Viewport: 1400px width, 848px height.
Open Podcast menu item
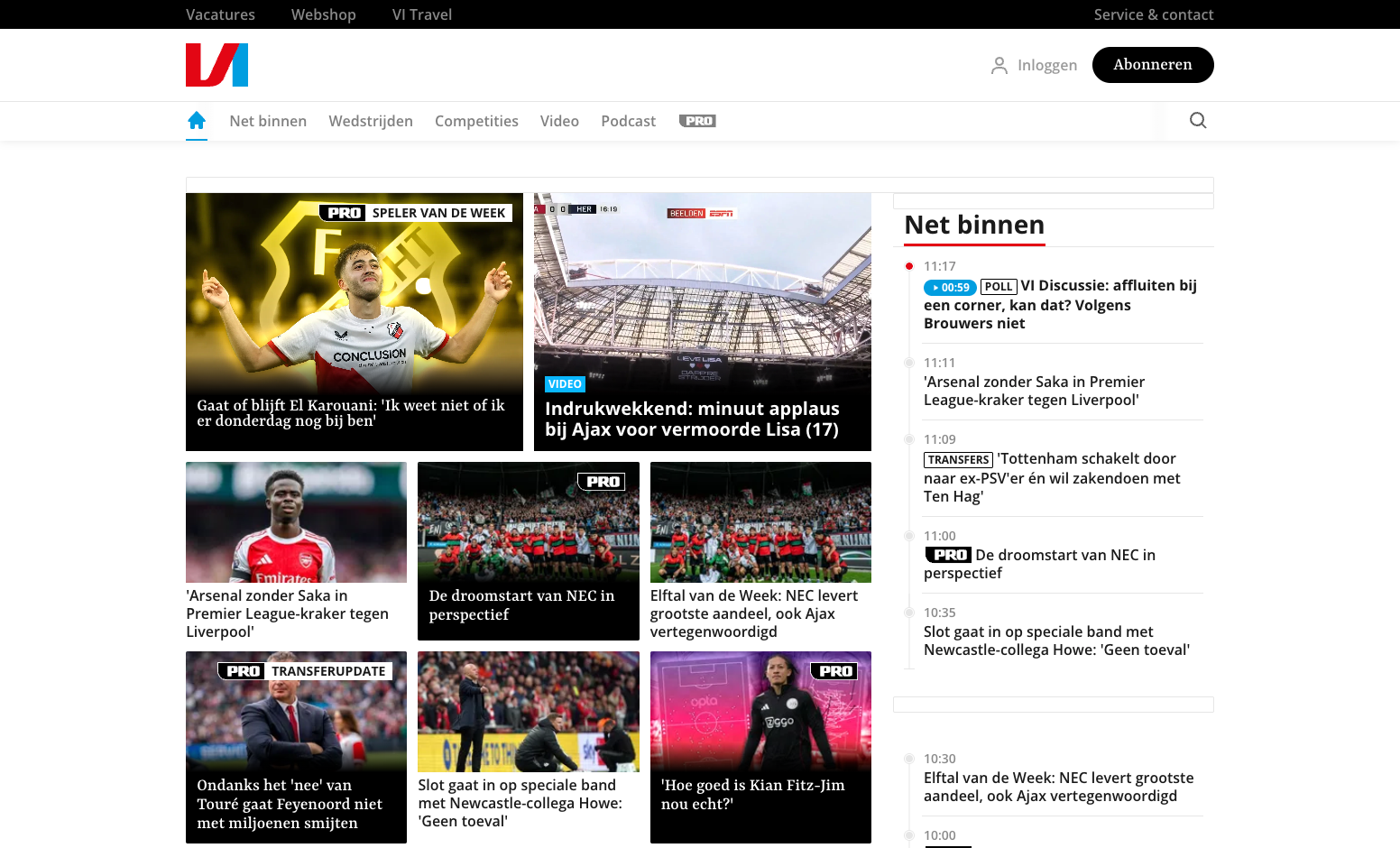[629, 121]
